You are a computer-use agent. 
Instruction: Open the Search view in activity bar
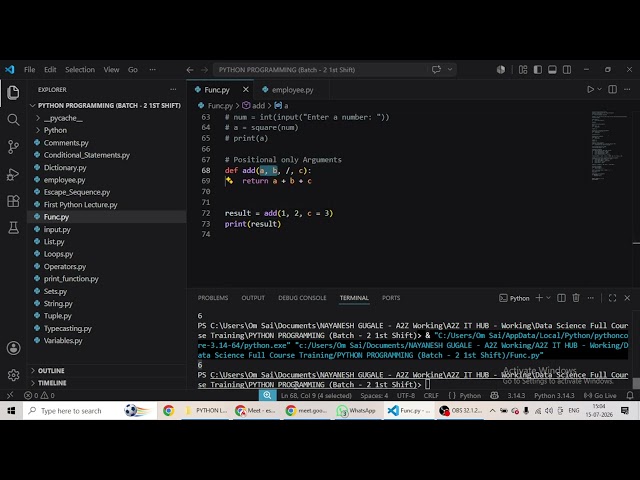tap(13, 120)
